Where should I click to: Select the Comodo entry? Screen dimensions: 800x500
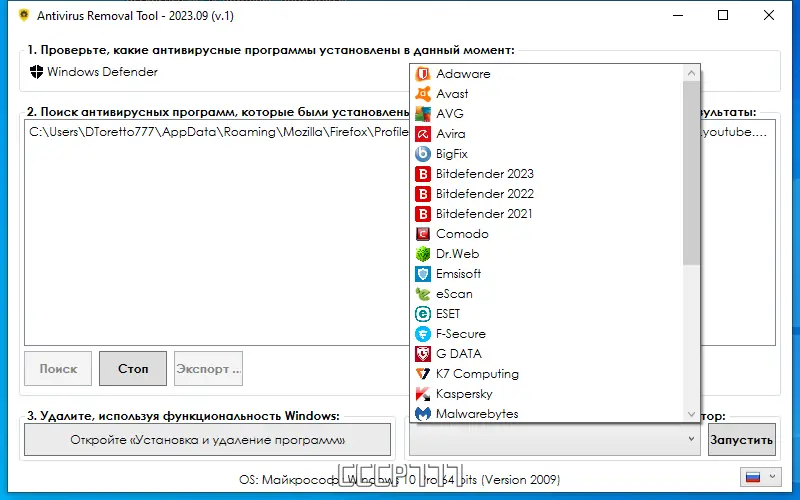(547, 234)
